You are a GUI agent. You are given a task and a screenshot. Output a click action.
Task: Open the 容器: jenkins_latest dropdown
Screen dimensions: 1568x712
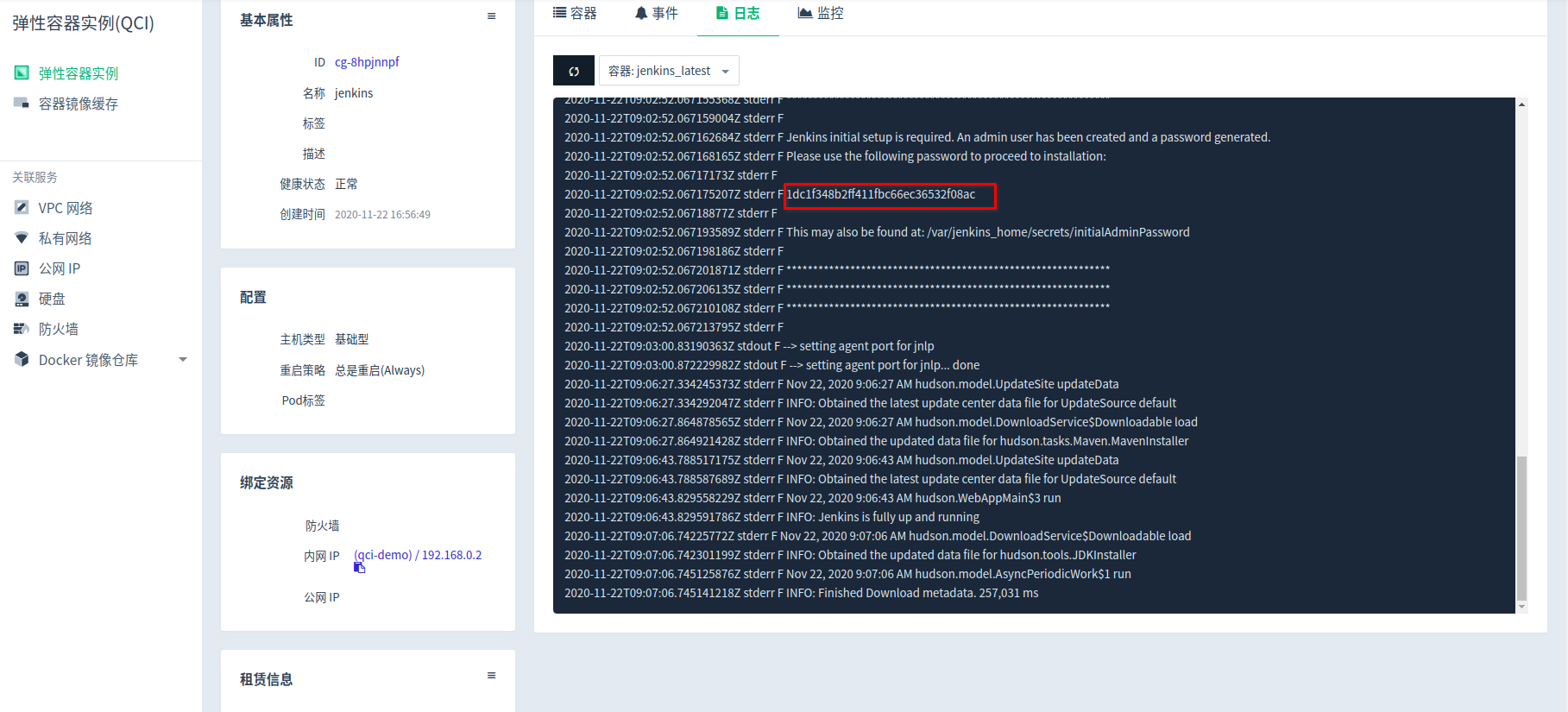[x=669, y=71]
